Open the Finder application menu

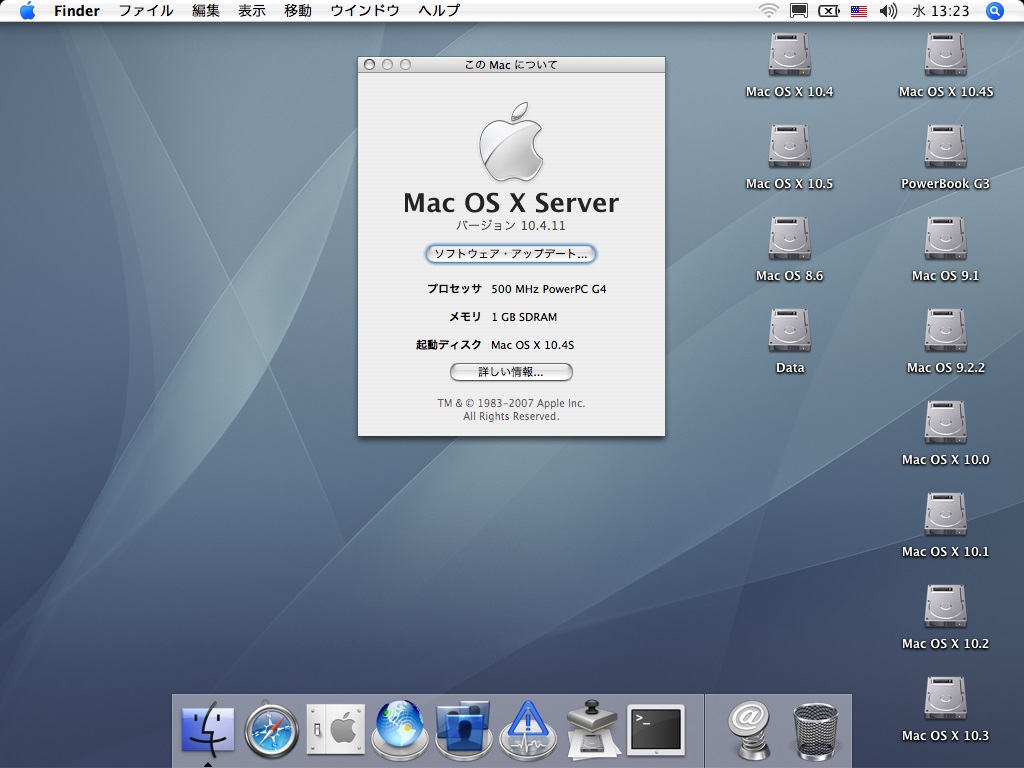[x=76, y=10]
